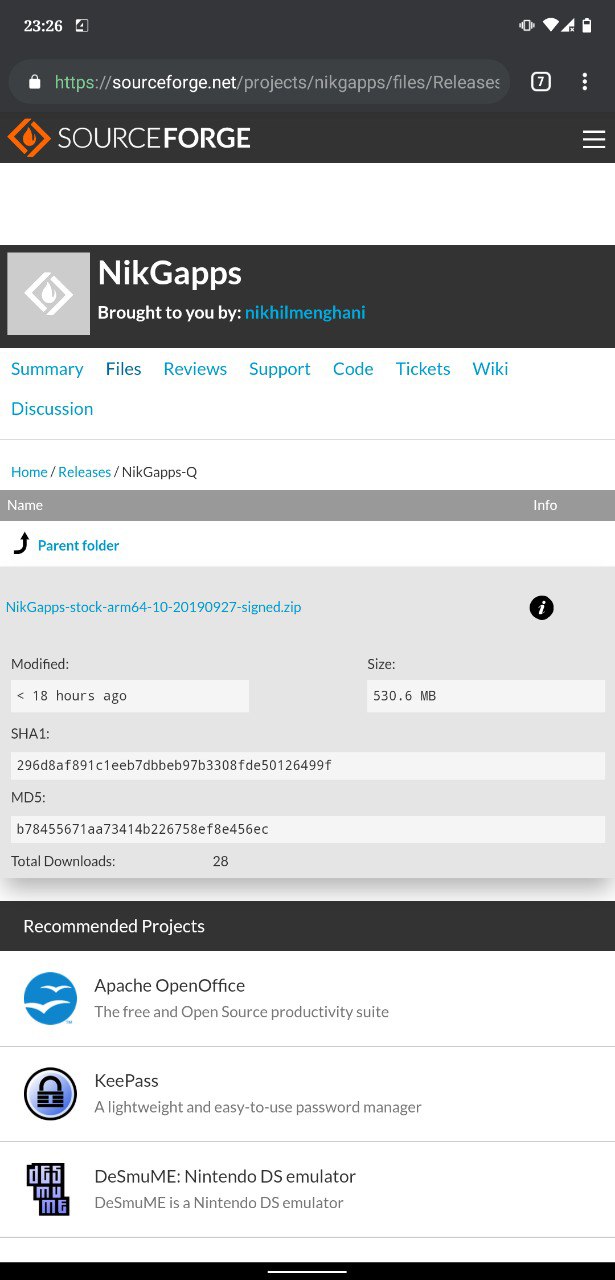Click the Modified '< 18 hours ago' field
This screenshot has width=615, height=1280.
point(130,696)
